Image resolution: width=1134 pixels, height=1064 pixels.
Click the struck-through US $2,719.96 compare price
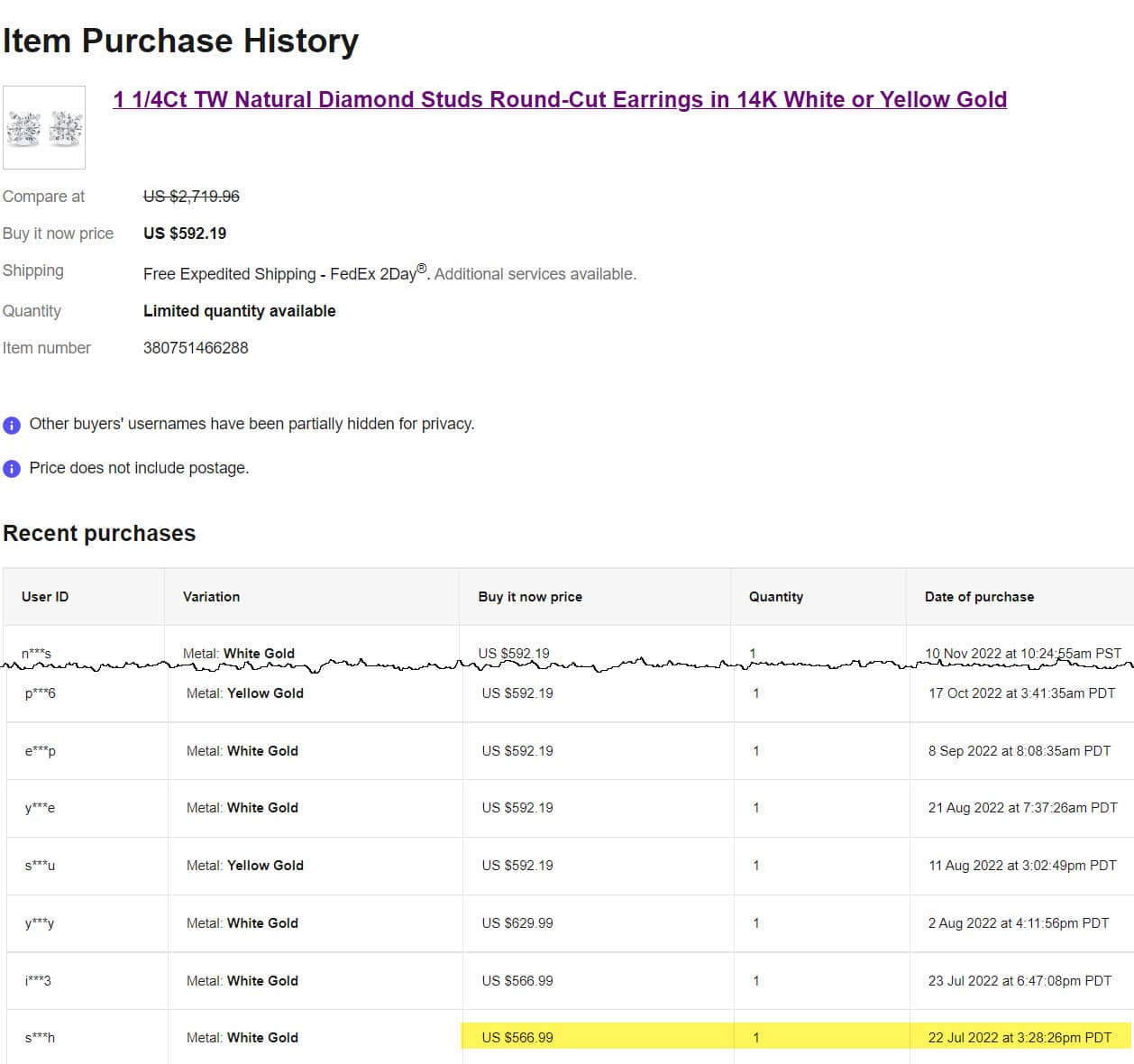[x=191, y=197]
